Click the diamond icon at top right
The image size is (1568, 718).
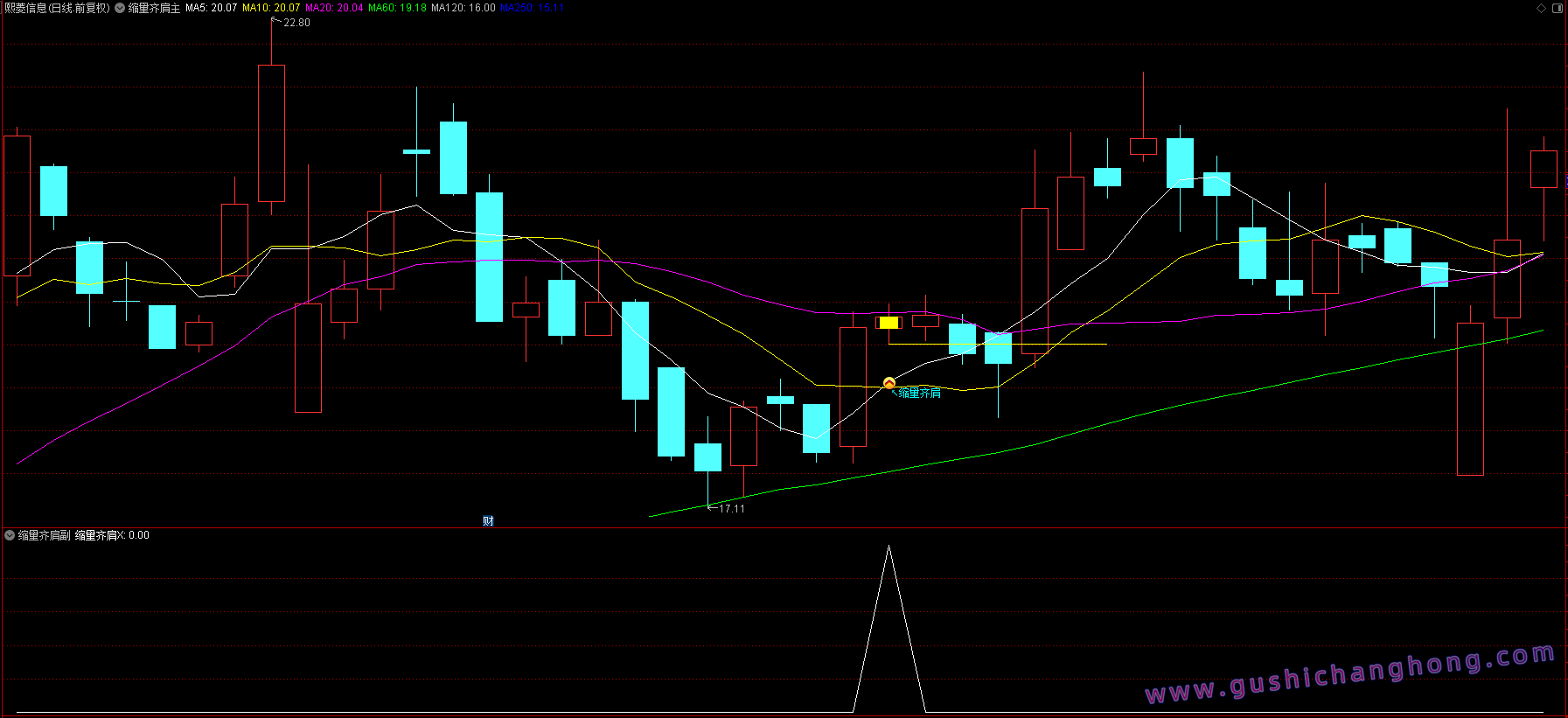pos(1541,8)
